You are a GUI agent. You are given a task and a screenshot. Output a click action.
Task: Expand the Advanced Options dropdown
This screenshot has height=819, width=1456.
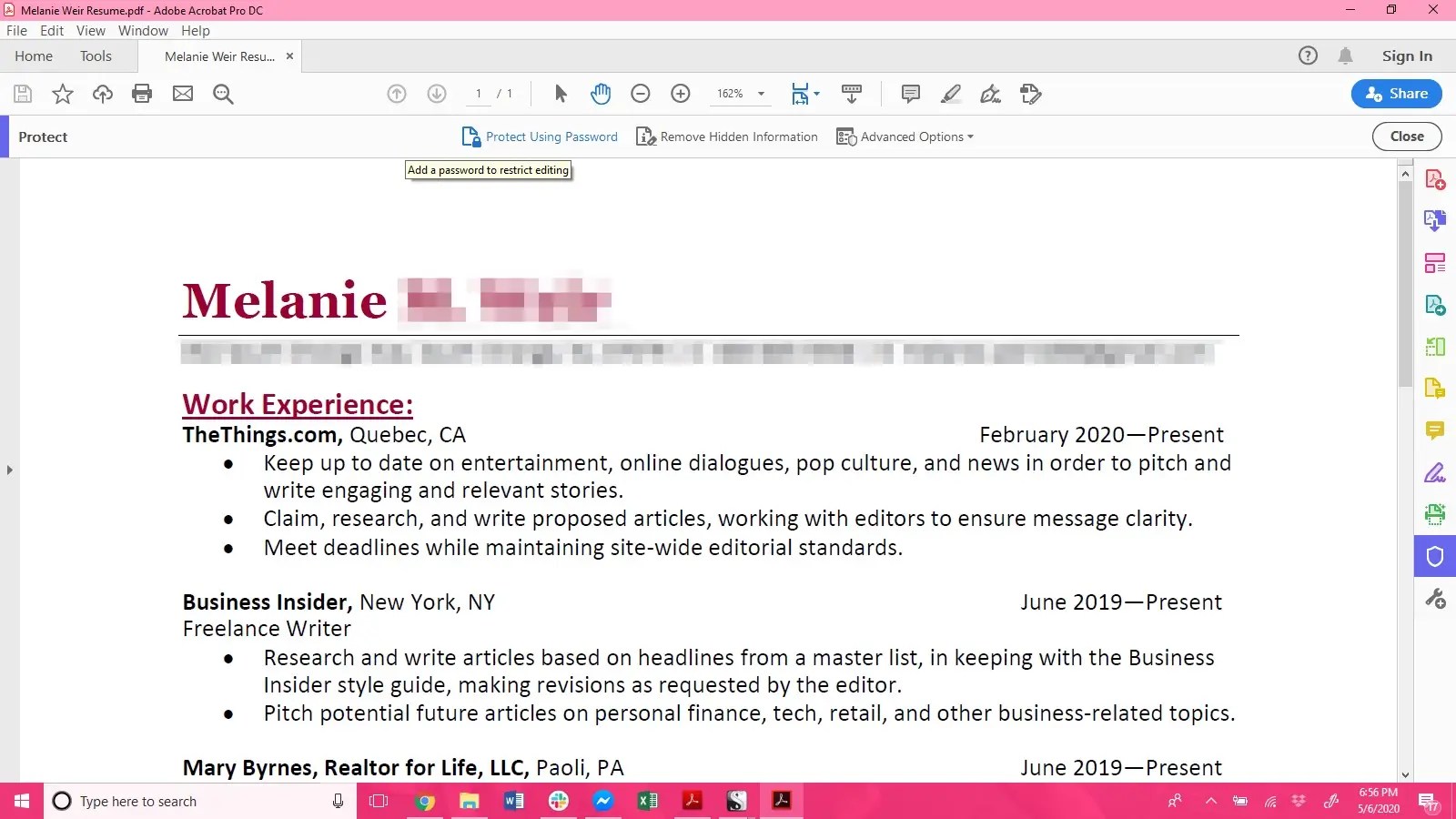click(905, 136)
